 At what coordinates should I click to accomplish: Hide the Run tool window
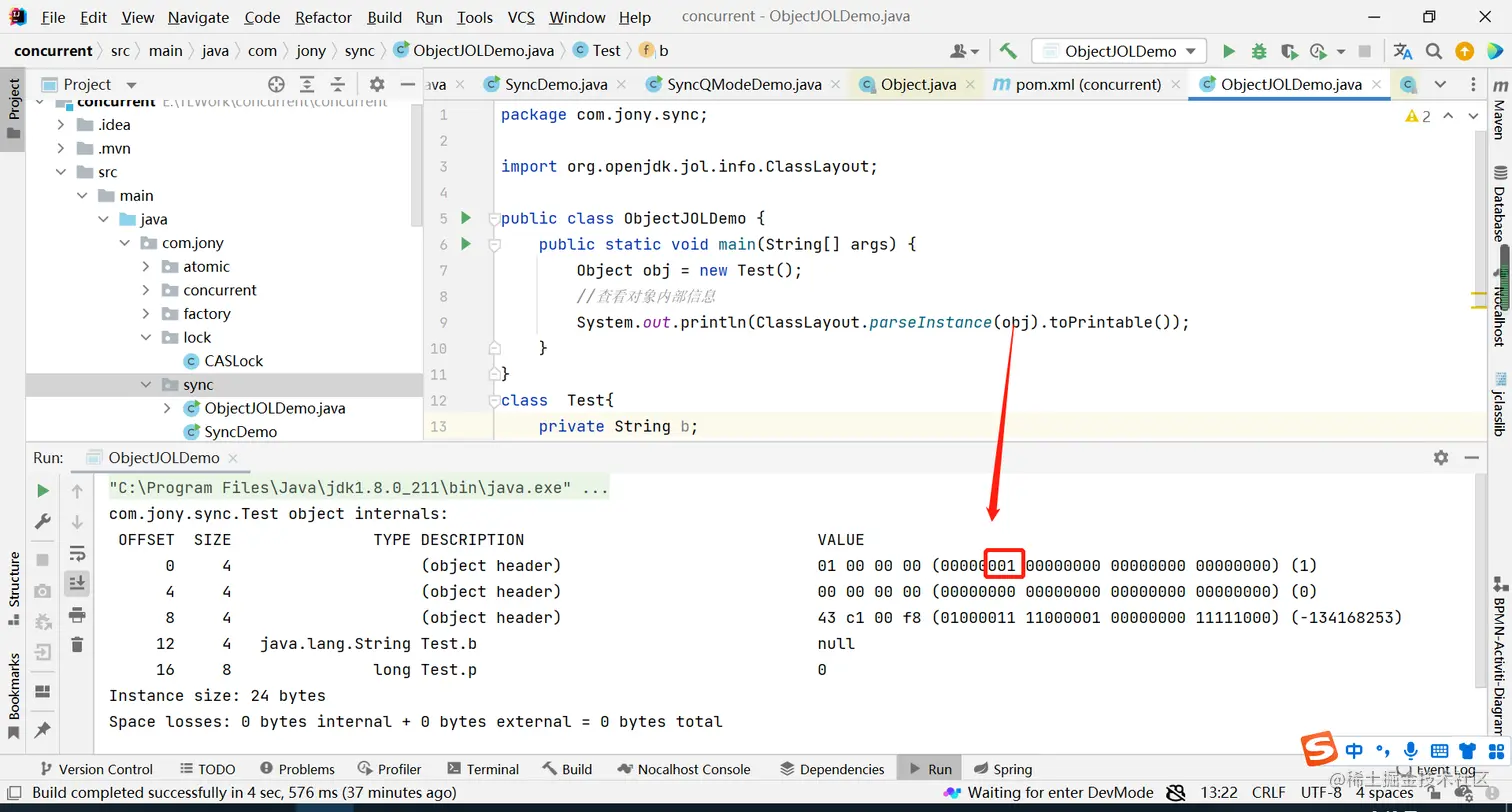pyautogui.click(x=1471, y=457)
